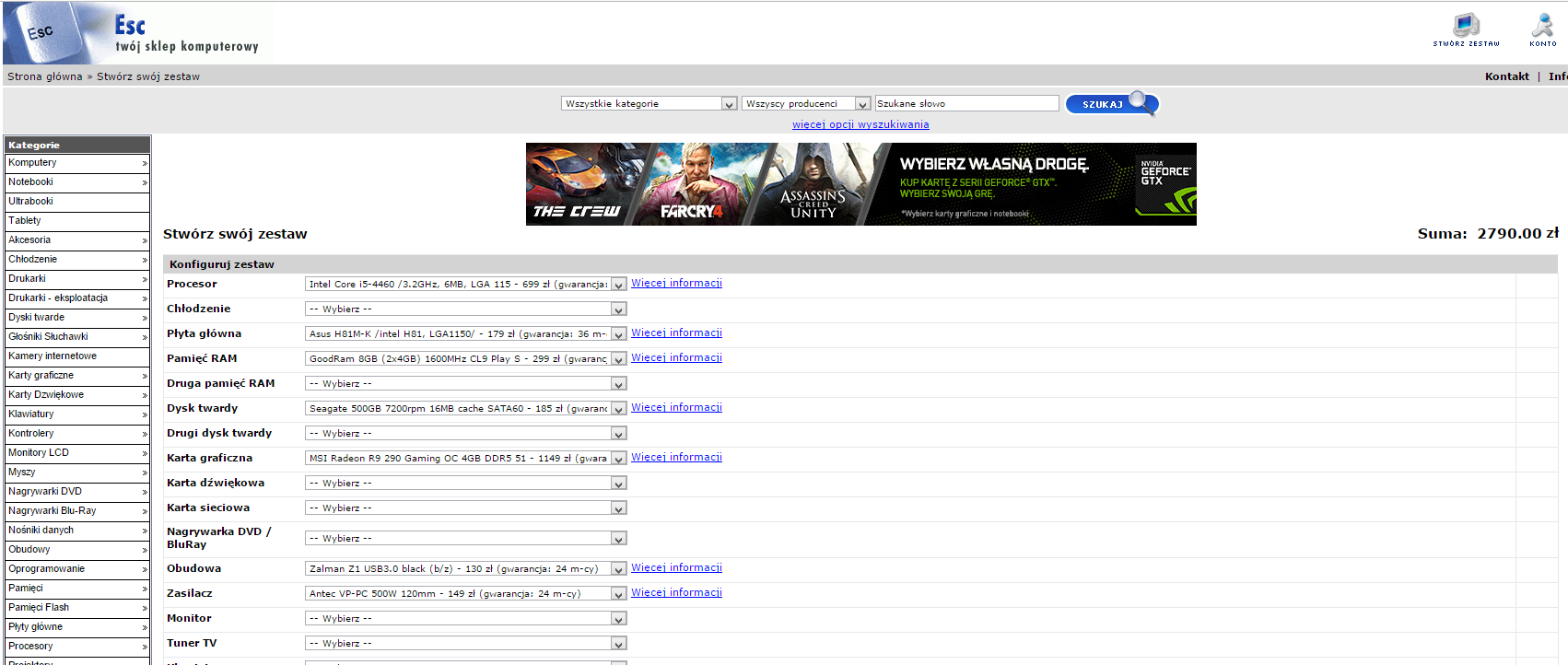
Task: Open the Druga pamięć RAM dropdown
Action: coord(466,384)
